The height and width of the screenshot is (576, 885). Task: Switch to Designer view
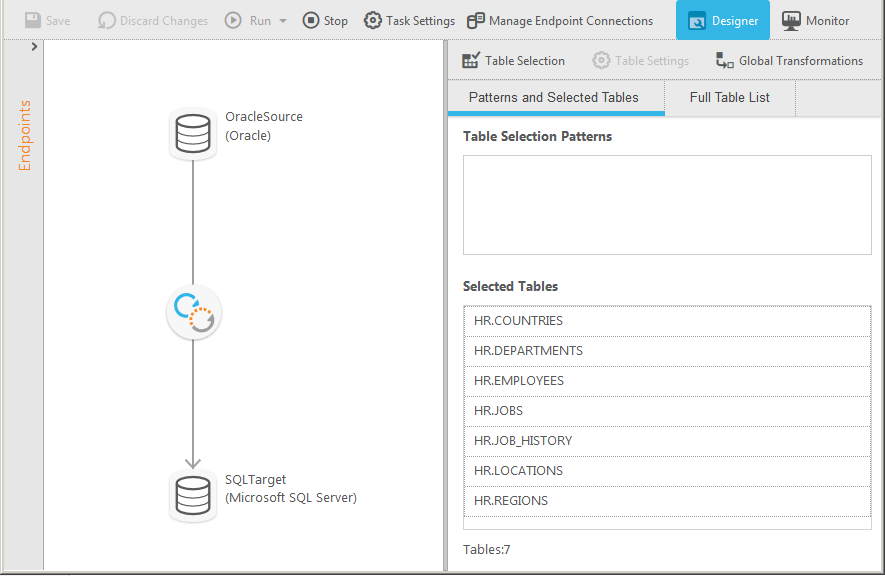(722, 20)
